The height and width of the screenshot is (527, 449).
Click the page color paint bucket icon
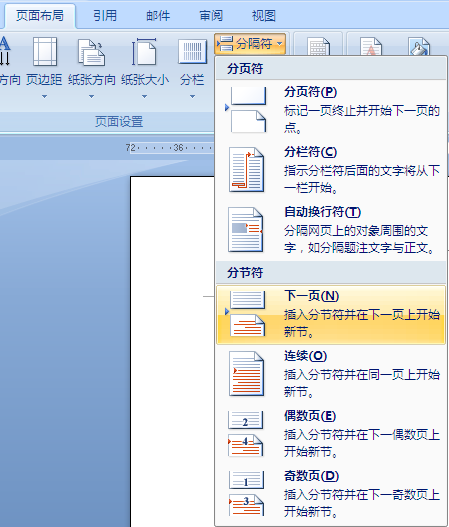419,46
